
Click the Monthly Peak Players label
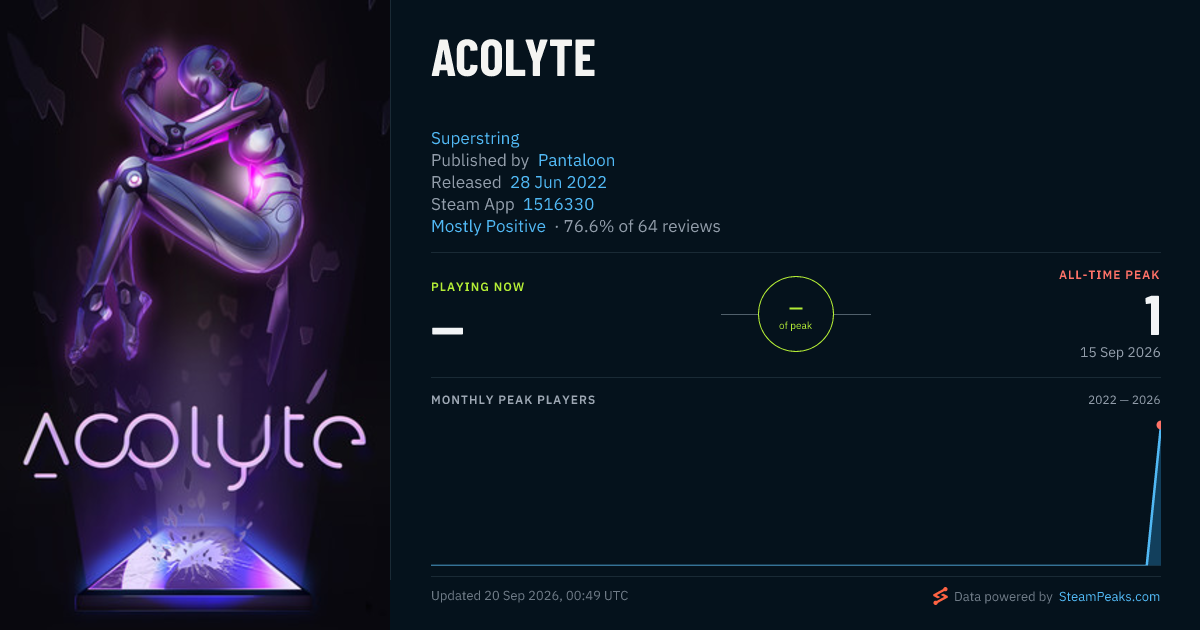pos(513,400)
